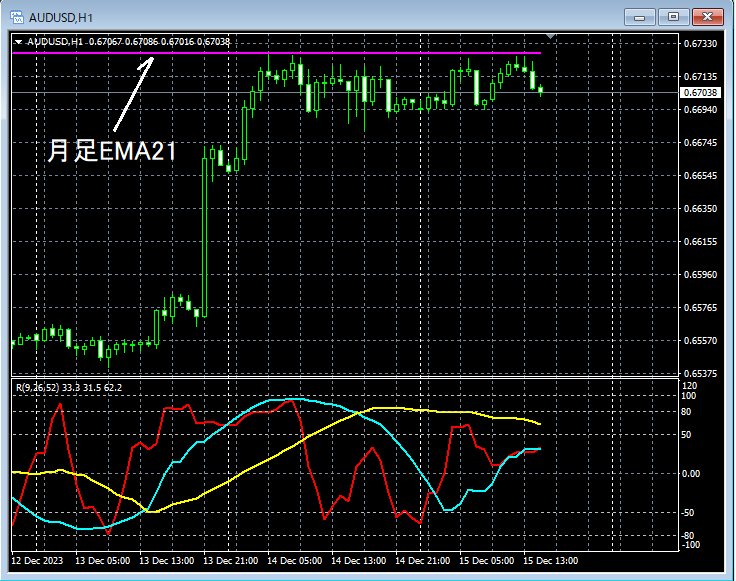The width and height of the screenshot is (736, 581).
Task: Click the 14 Dec 21:00 time label
Action: pyautogui.click(x=422, y=560)
